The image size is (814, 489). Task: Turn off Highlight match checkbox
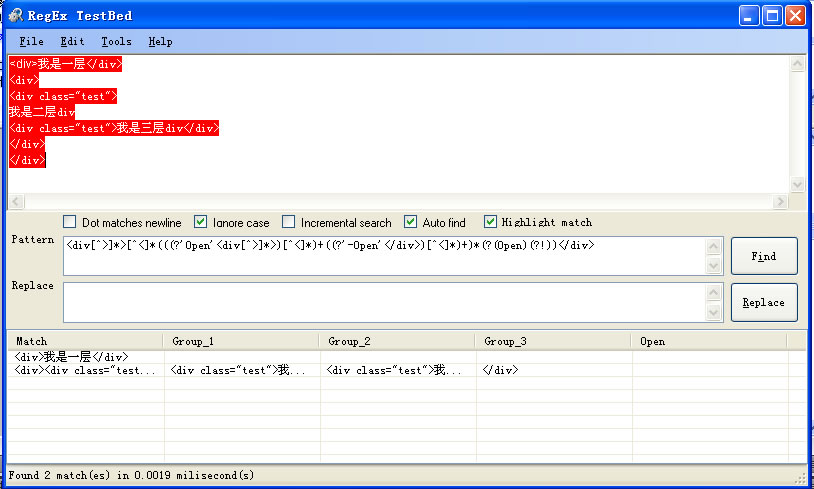(490, 222)
